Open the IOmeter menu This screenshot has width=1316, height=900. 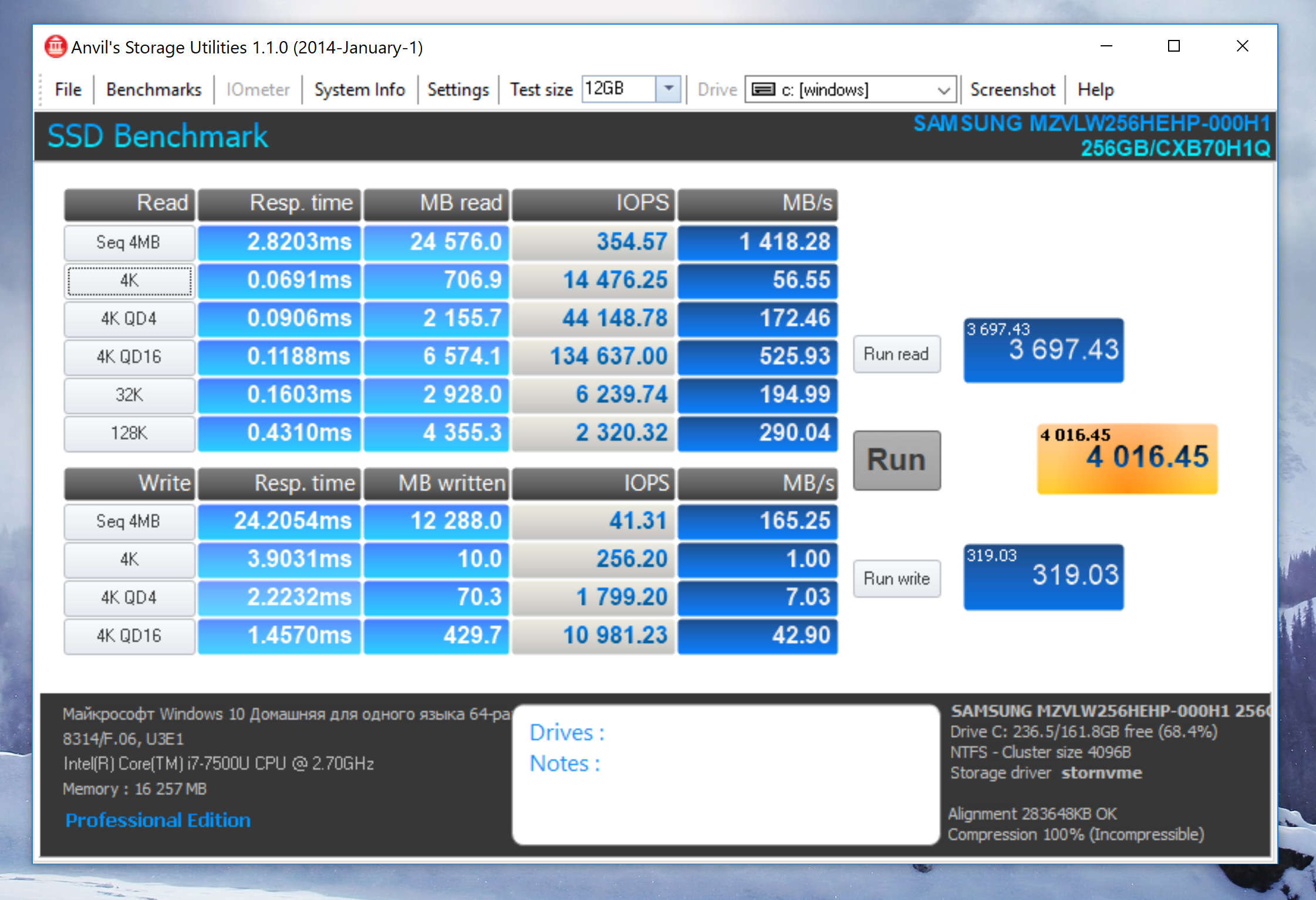(x=258, y=90)
